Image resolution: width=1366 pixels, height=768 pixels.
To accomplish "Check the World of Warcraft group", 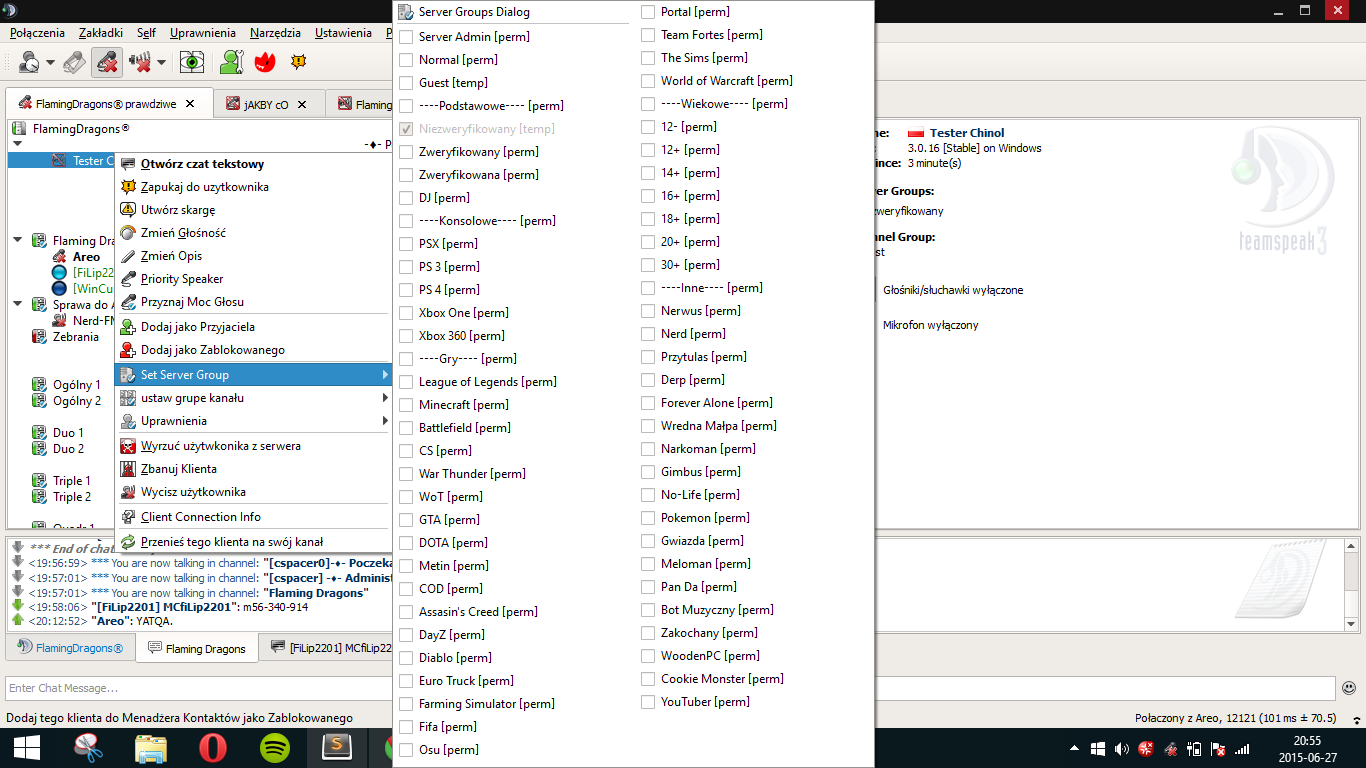I will (648, 81).
